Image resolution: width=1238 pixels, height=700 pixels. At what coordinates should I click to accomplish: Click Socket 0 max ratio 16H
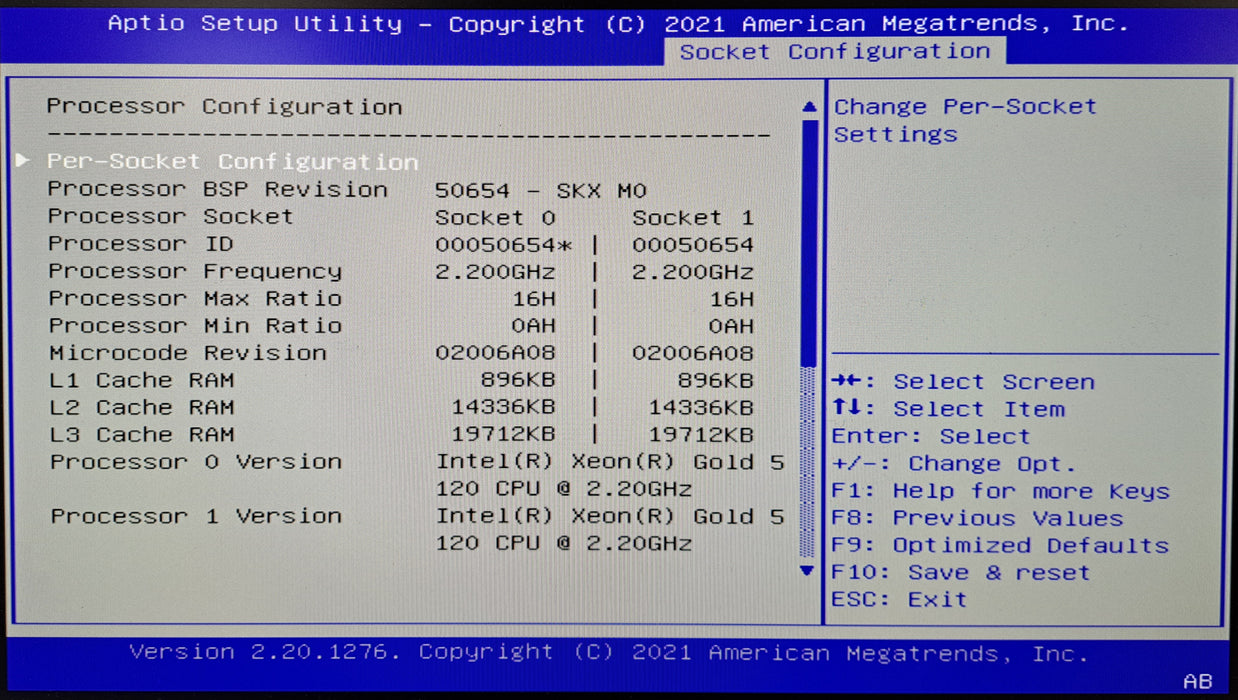[x=533, y=299]
